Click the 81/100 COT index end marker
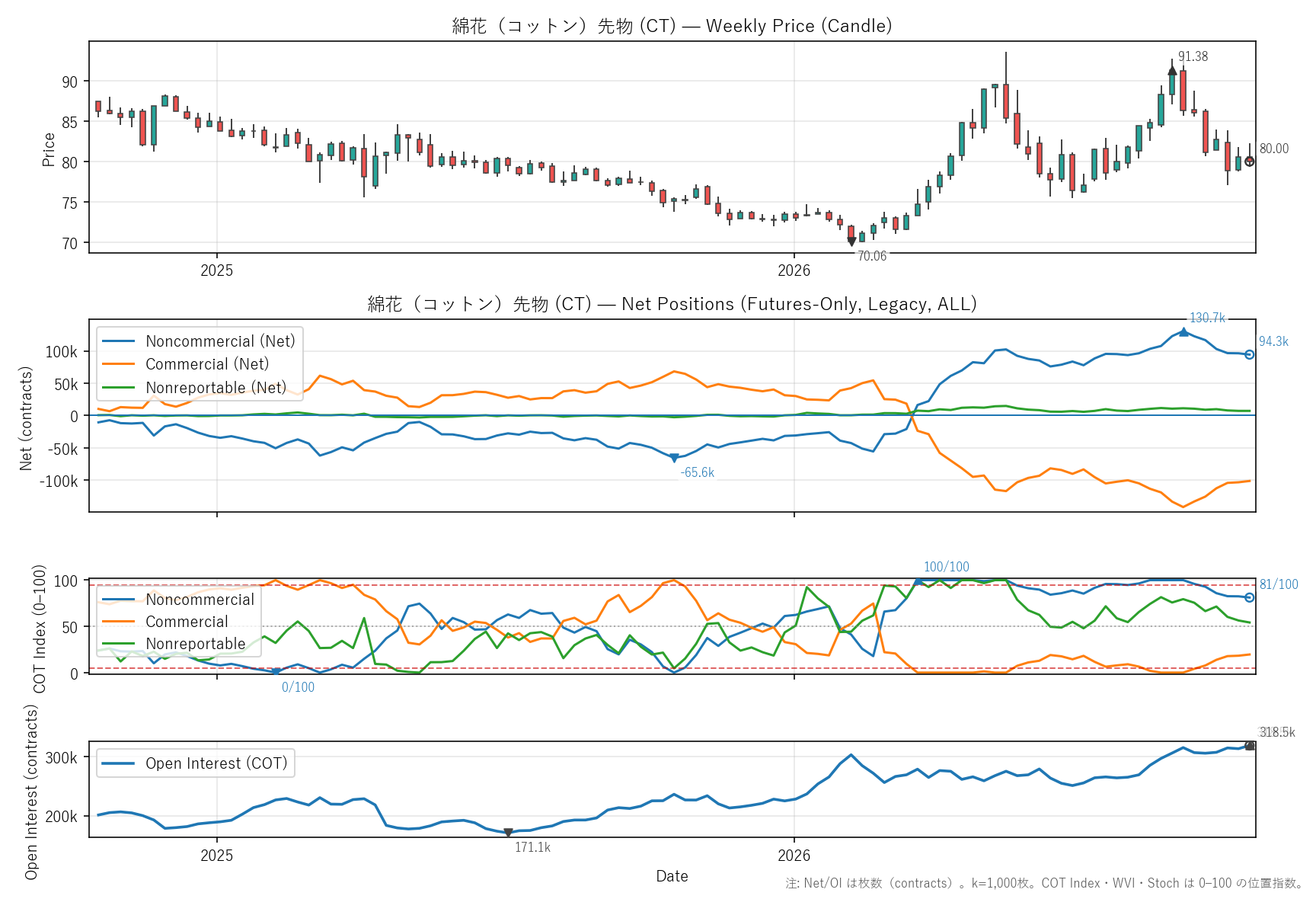Image resolution: width=1316 pixels, height=899 pixels. [x=1249, y=597]
